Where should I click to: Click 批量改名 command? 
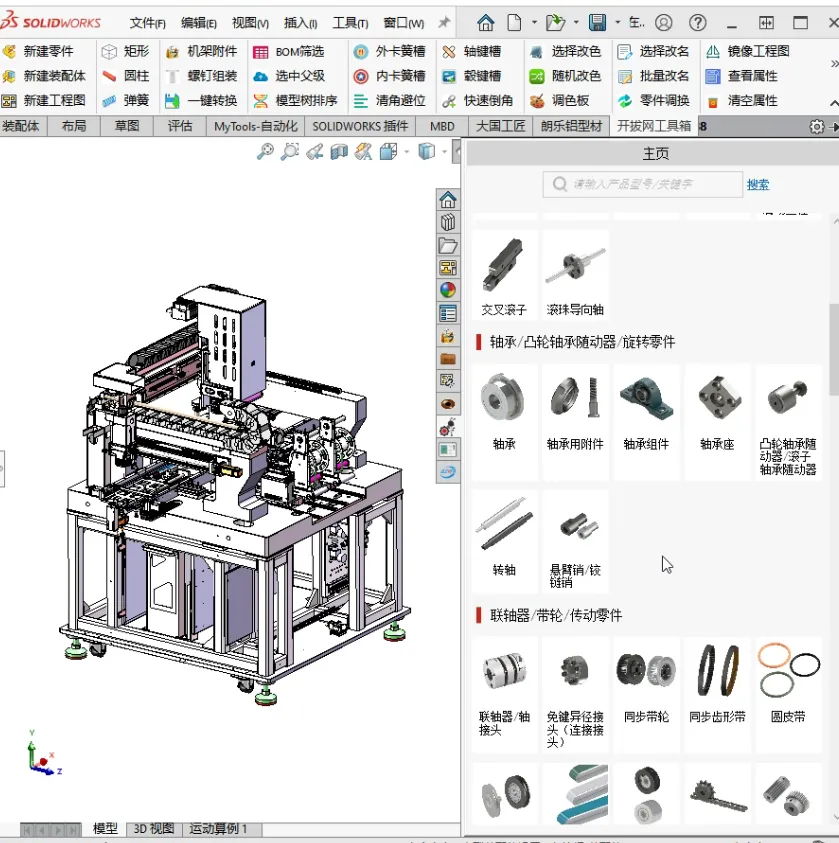coord(654,76)
